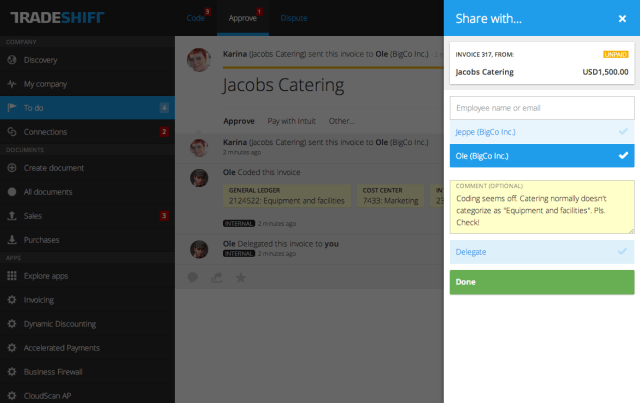The height and width of the screenshot is (403, 640).
Task: Click the Connections link icon
Action: point(12,131)
